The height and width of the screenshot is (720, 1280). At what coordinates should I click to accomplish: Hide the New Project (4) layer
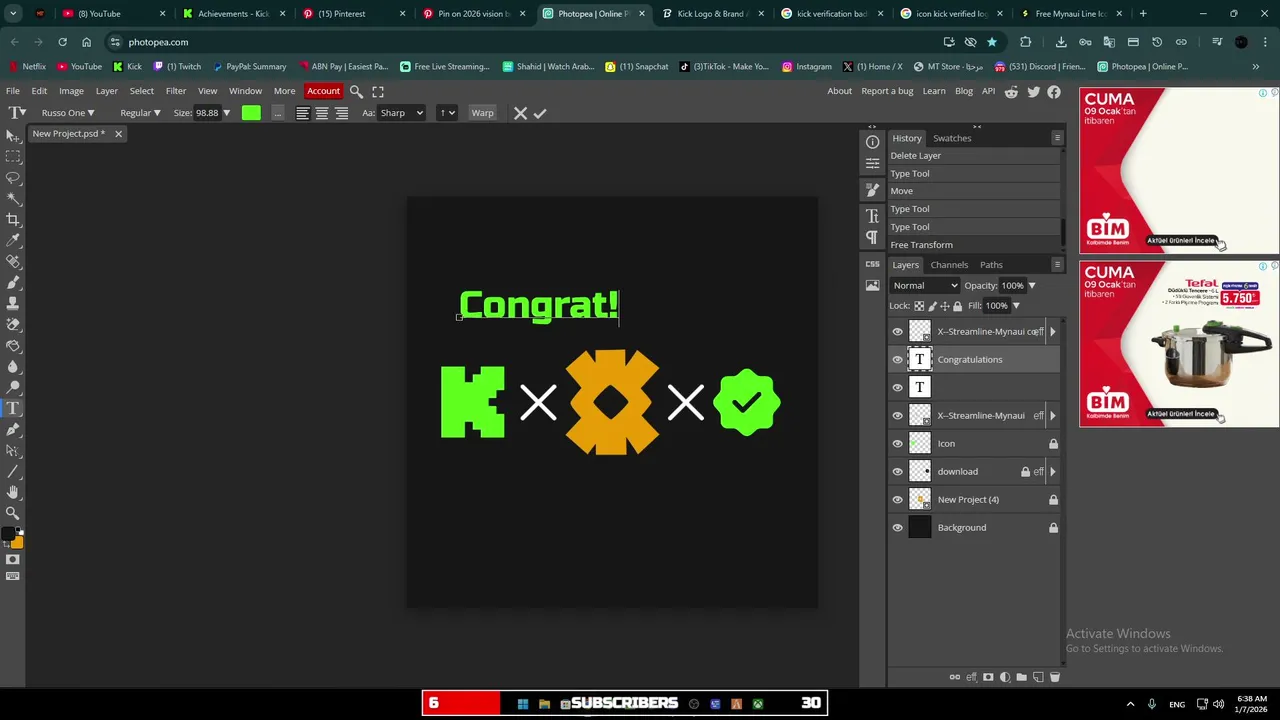(897, 499)
